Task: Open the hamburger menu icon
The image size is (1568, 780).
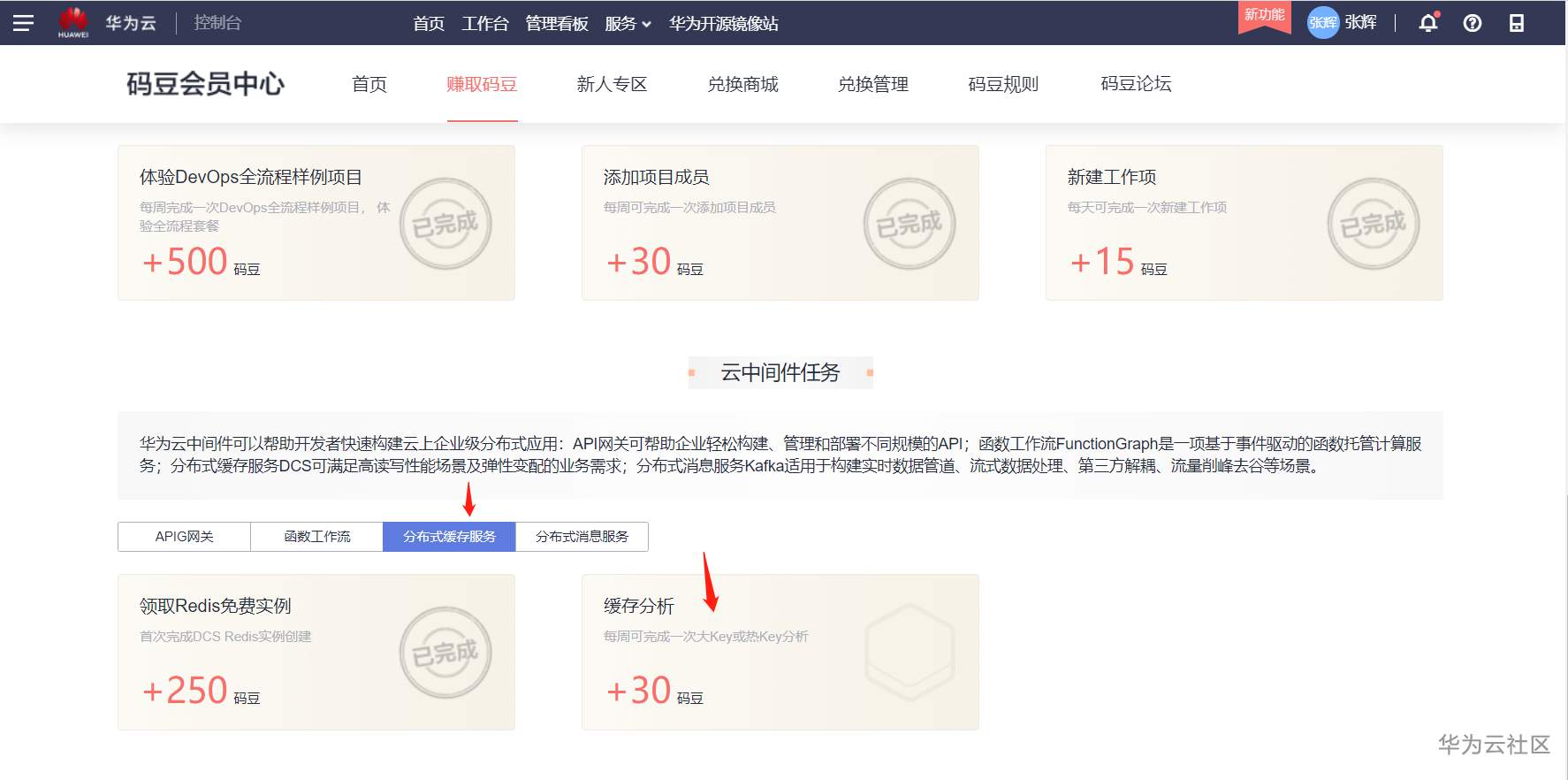Action: pos(23,23)
